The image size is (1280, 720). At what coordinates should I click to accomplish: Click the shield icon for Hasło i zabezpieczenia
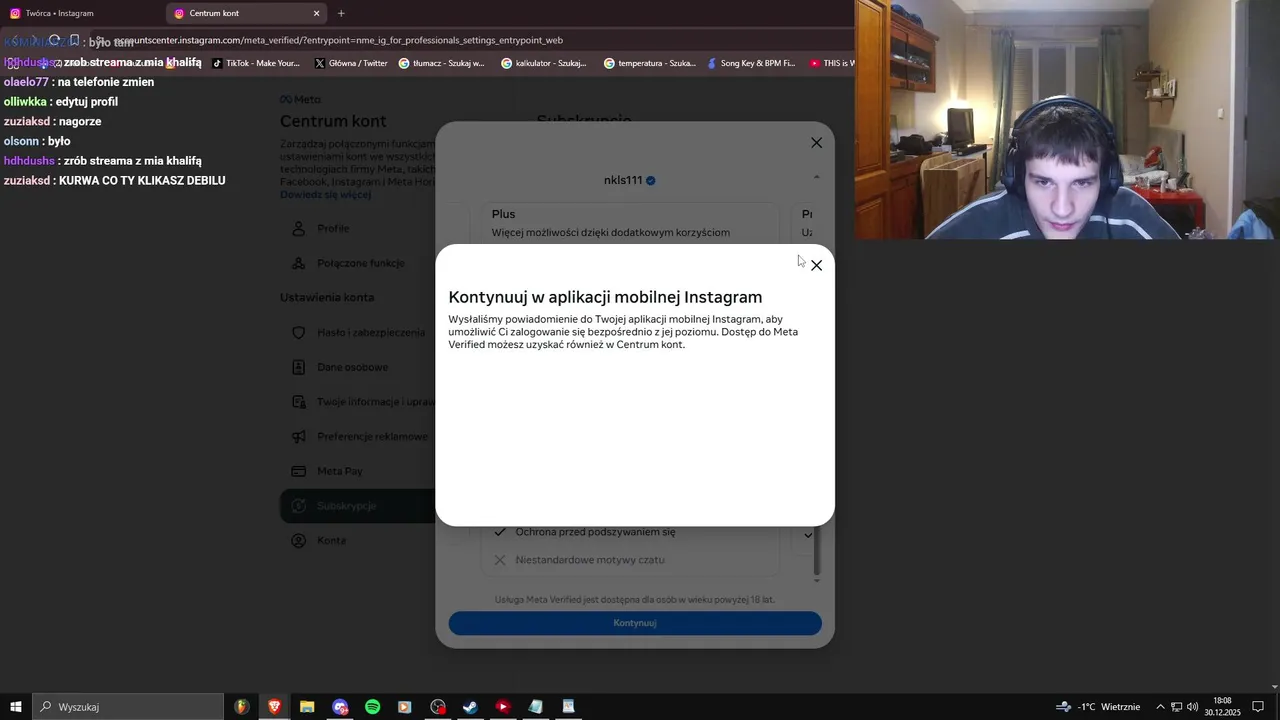298,332
